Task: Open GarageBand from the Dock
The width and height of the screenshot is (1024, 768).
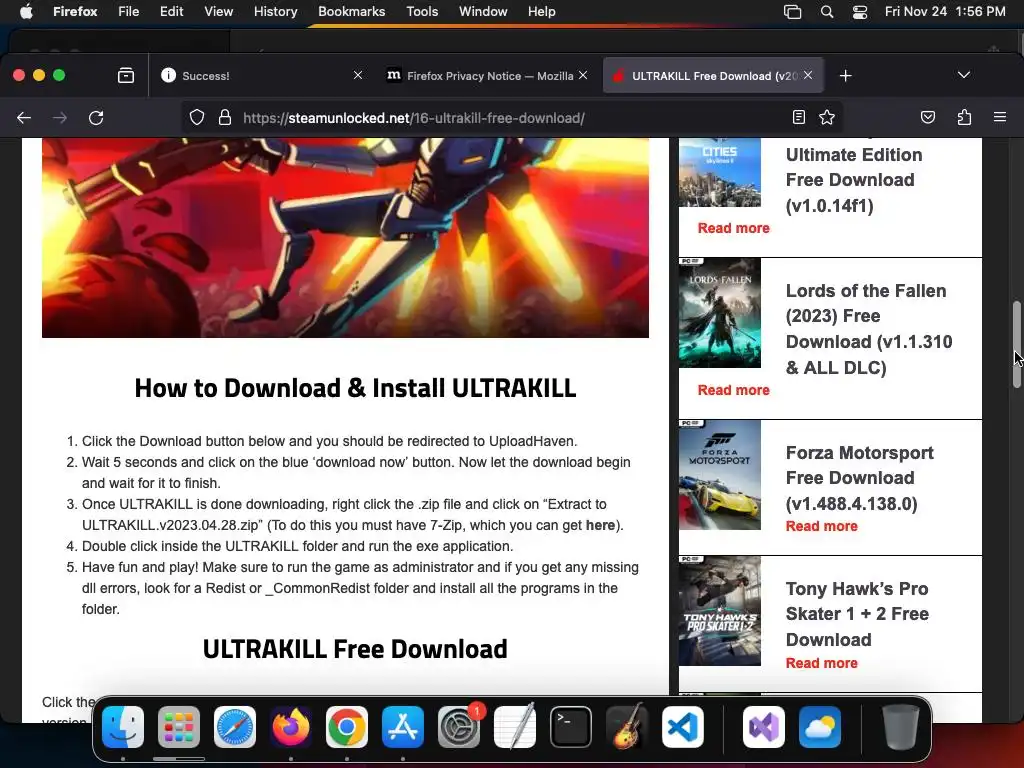Action: click(627, 727)
